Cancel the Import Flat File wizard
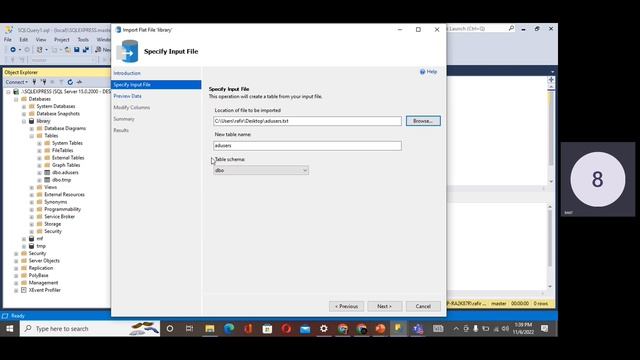 [x=423, y=306]
